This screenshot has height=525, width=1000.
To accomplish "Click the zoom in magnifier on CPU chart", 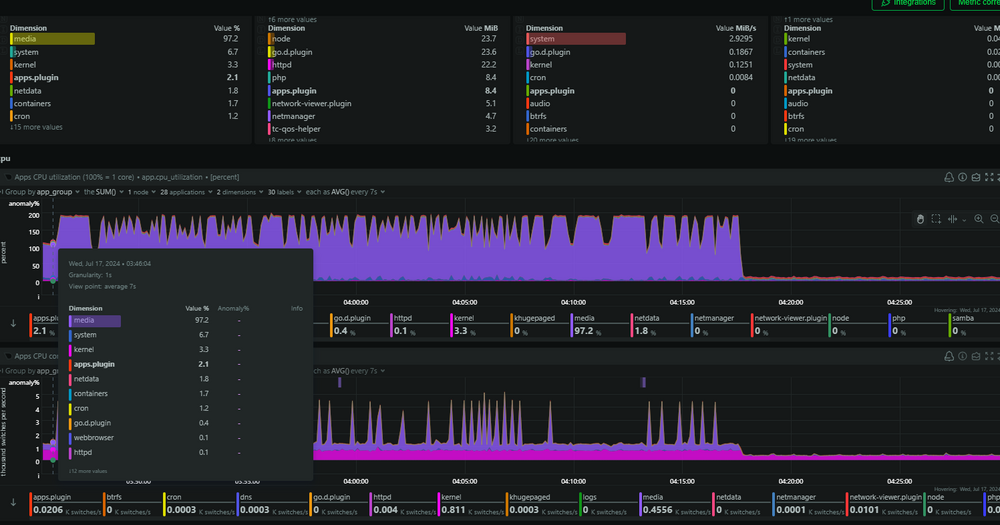I will 978,219.
